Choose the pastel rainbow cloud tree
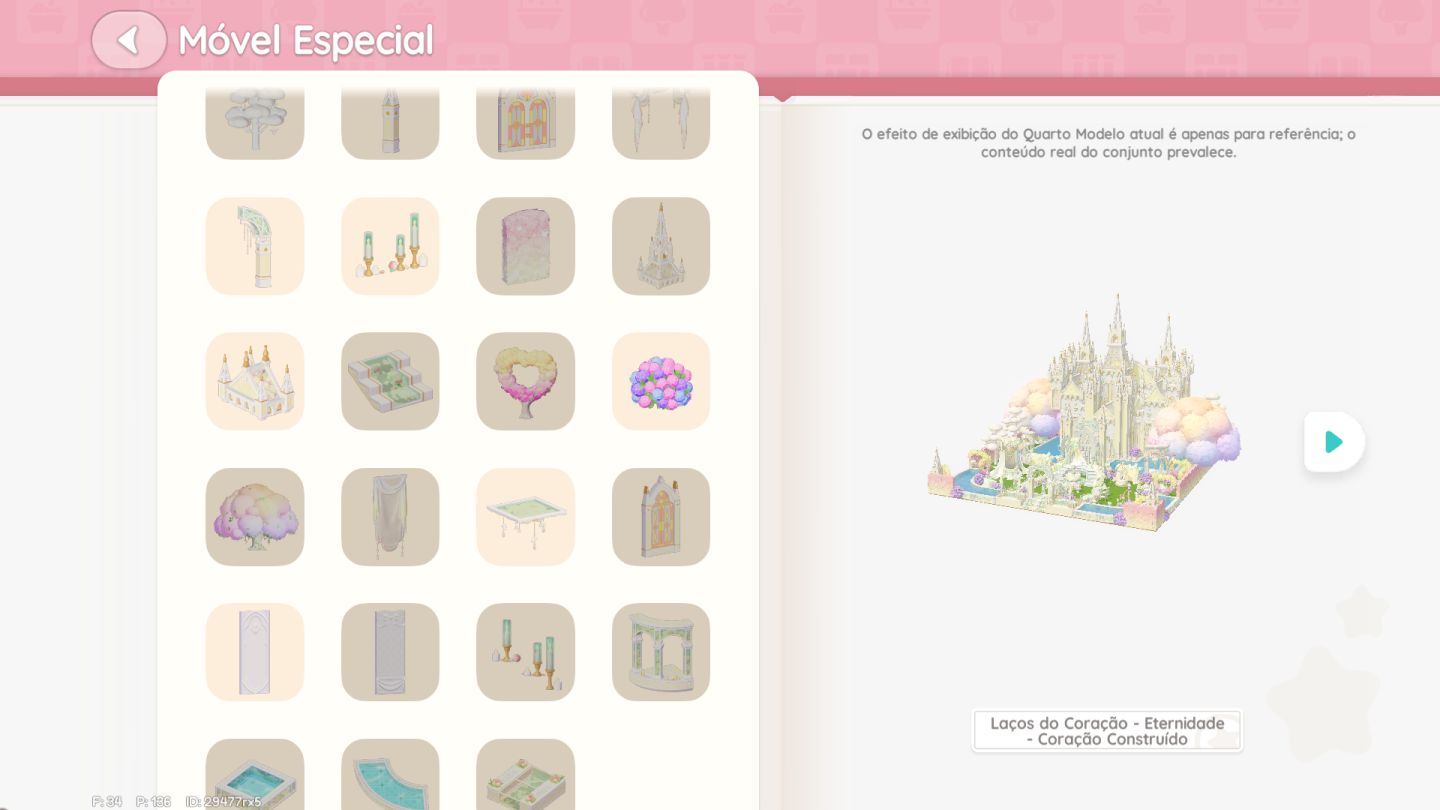The height and width of the screenshot is (810, 1440). [255, 517]
